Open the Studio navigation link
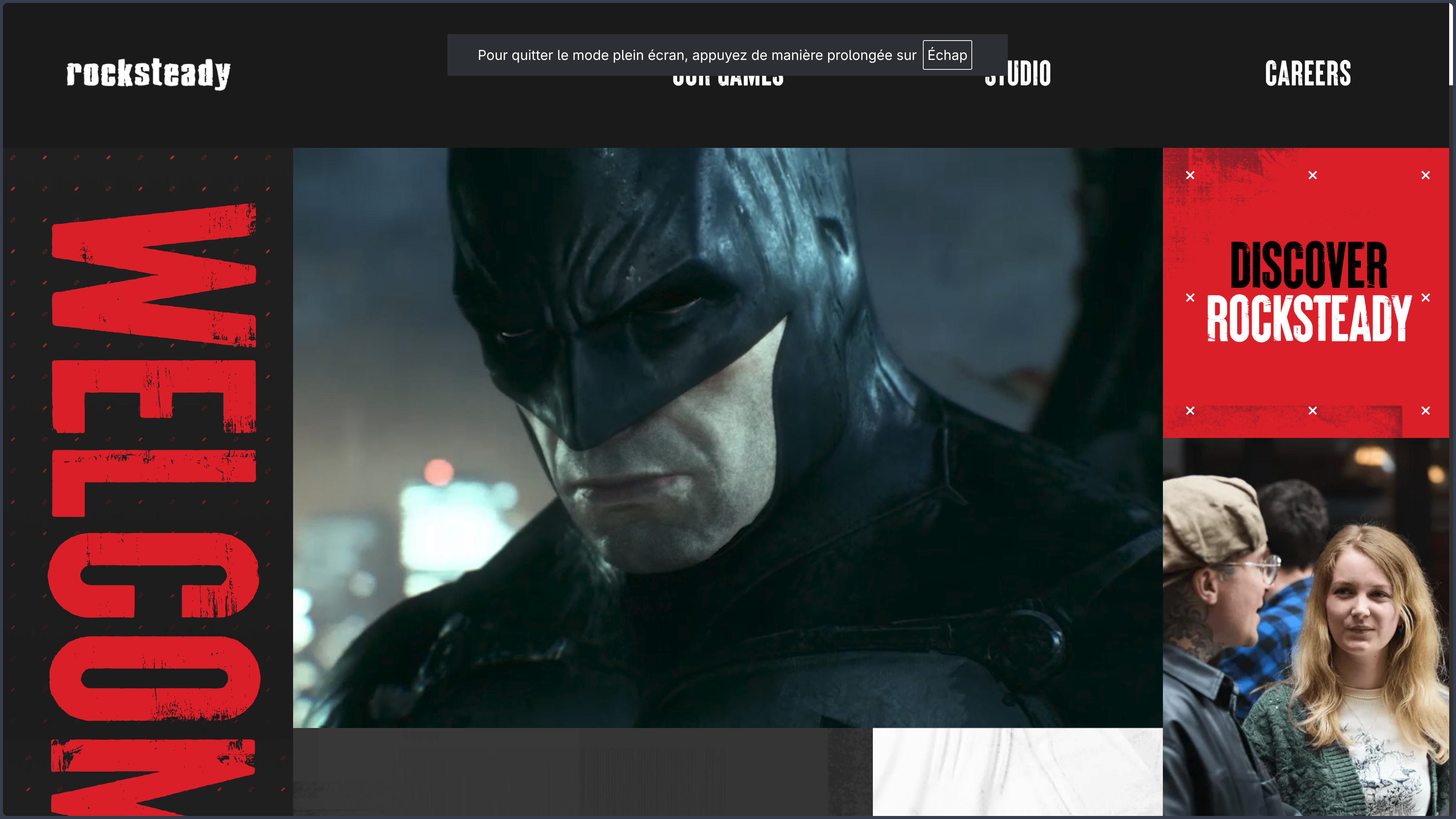Screen dimensions: 1456x819 coord(1017,74)
